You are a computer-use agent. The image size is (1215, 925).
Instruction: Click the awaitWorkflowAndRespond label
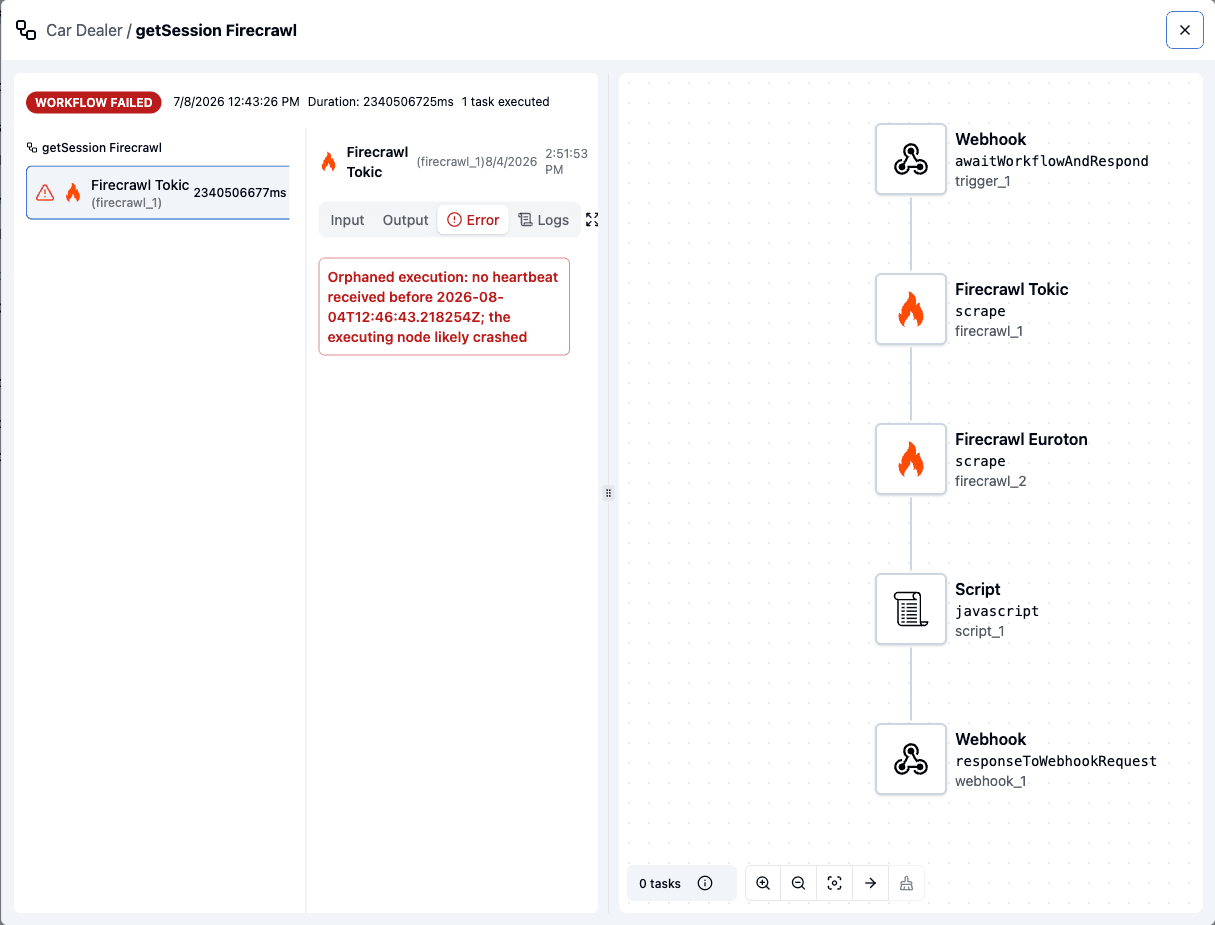(x=1052, y=161)
